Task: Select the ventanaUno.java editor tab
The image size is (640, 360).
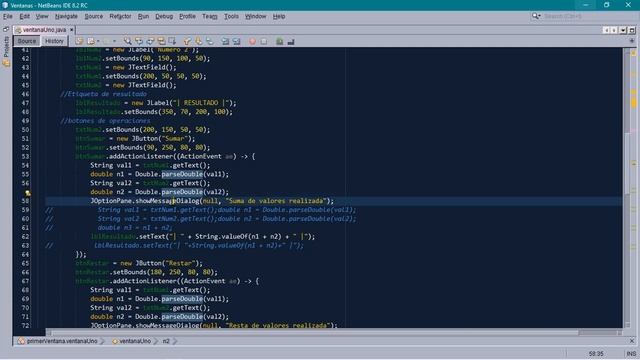Action: [44, 30]
